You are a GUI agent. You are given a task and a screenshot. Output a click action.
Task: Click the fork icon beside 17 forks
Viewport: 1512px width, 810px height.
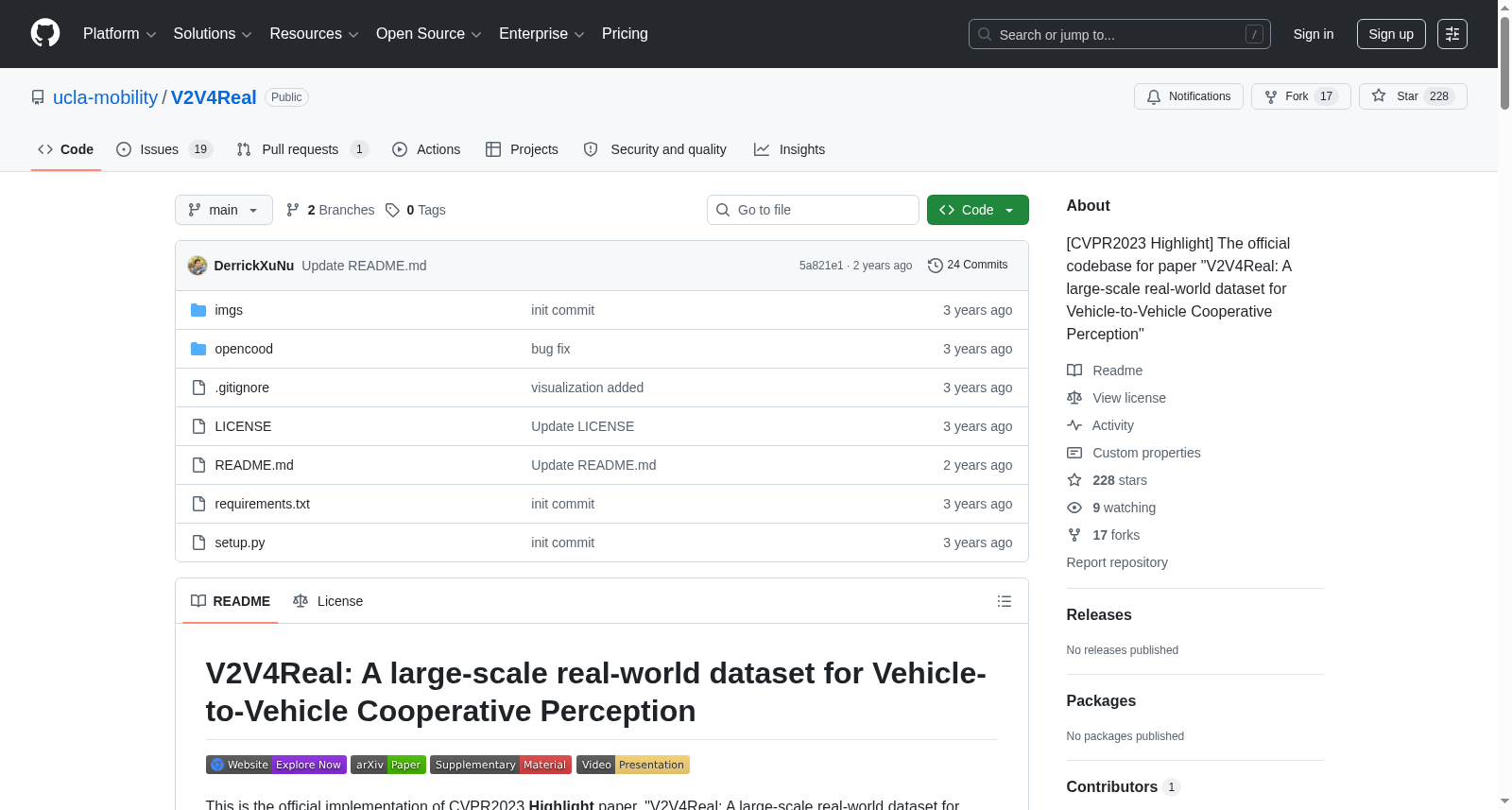pos(1074,535)
